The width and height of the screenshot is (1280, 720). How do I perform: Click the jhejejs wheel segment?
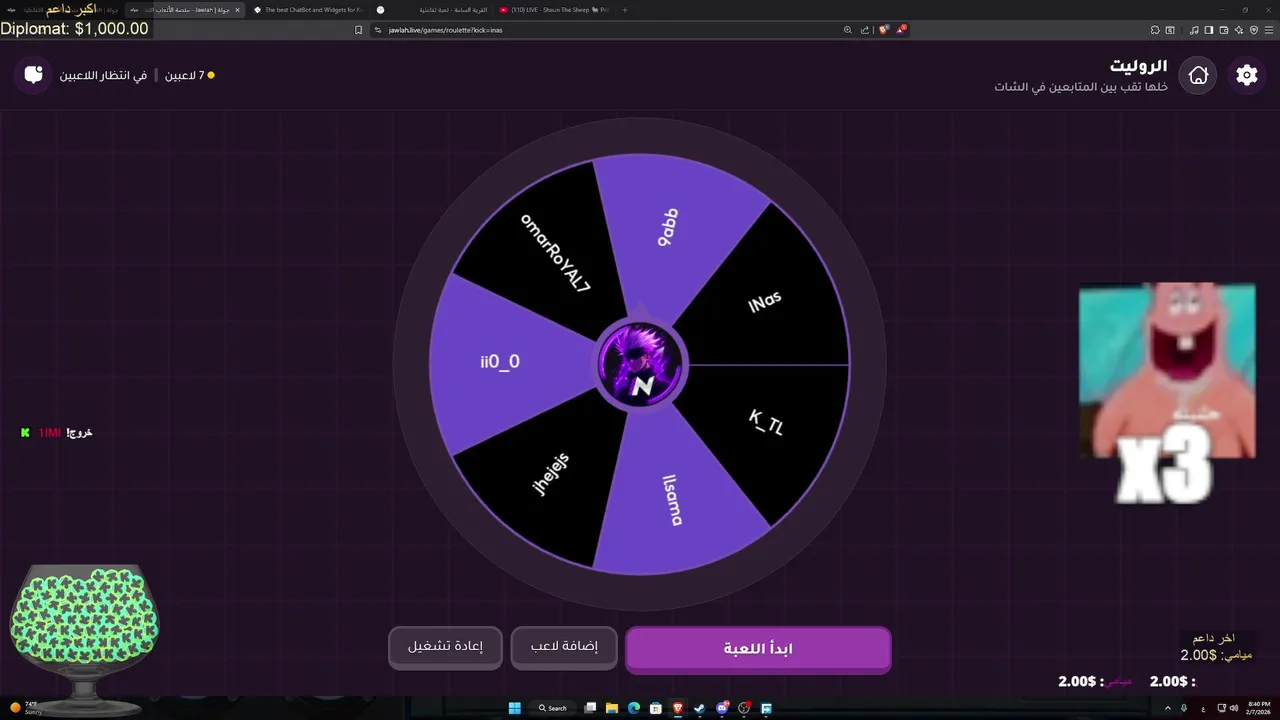tap(551, 475)
